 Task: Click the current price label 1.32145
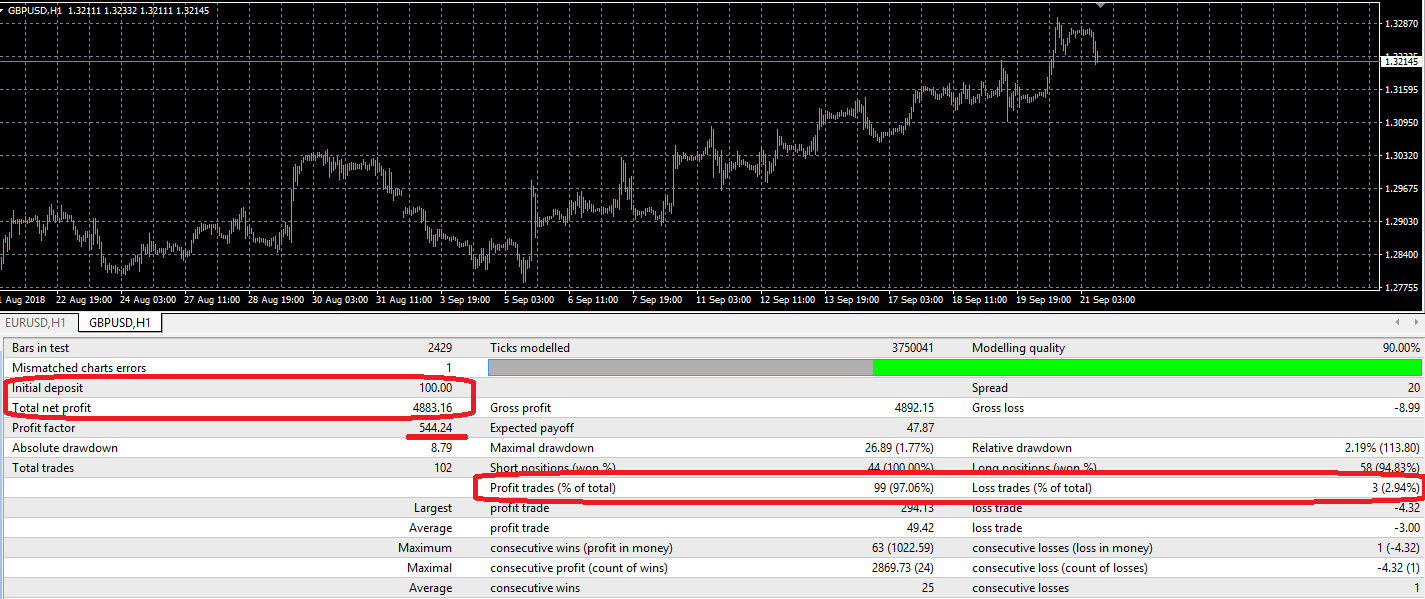(x=1401, y=61)
